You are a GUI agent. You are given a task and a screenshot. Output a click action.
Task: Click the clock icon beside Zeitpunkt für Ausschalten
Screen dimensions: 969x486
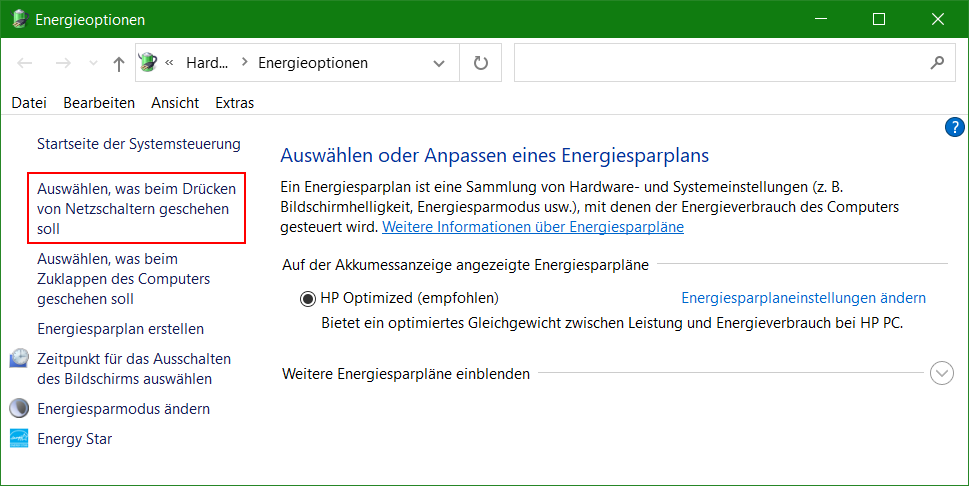[19, 358]
